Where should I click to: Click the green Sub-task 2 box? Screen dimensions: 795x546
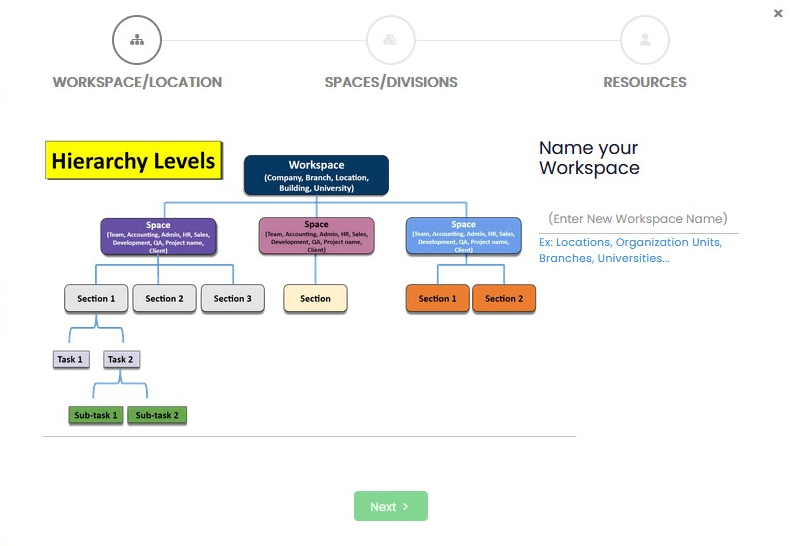[157, 415]
